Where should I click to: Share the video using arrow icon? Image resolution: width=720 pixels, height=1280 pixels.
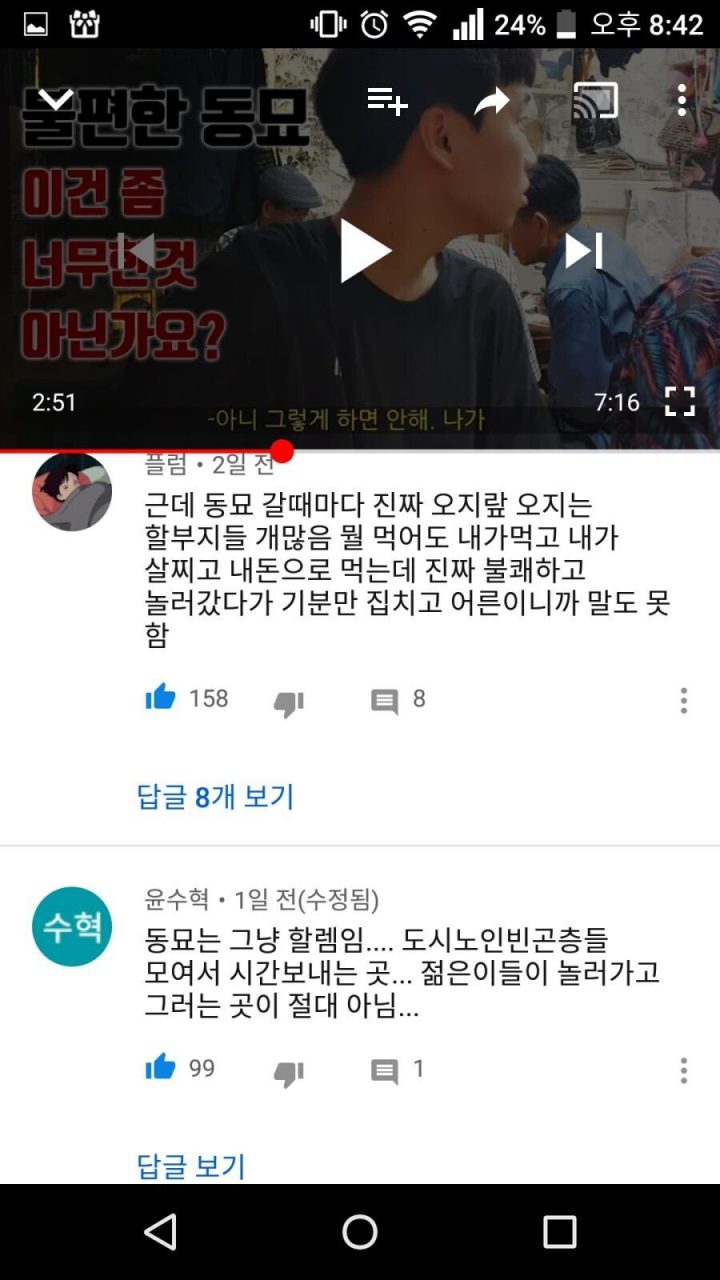click(x=492, y=101)
